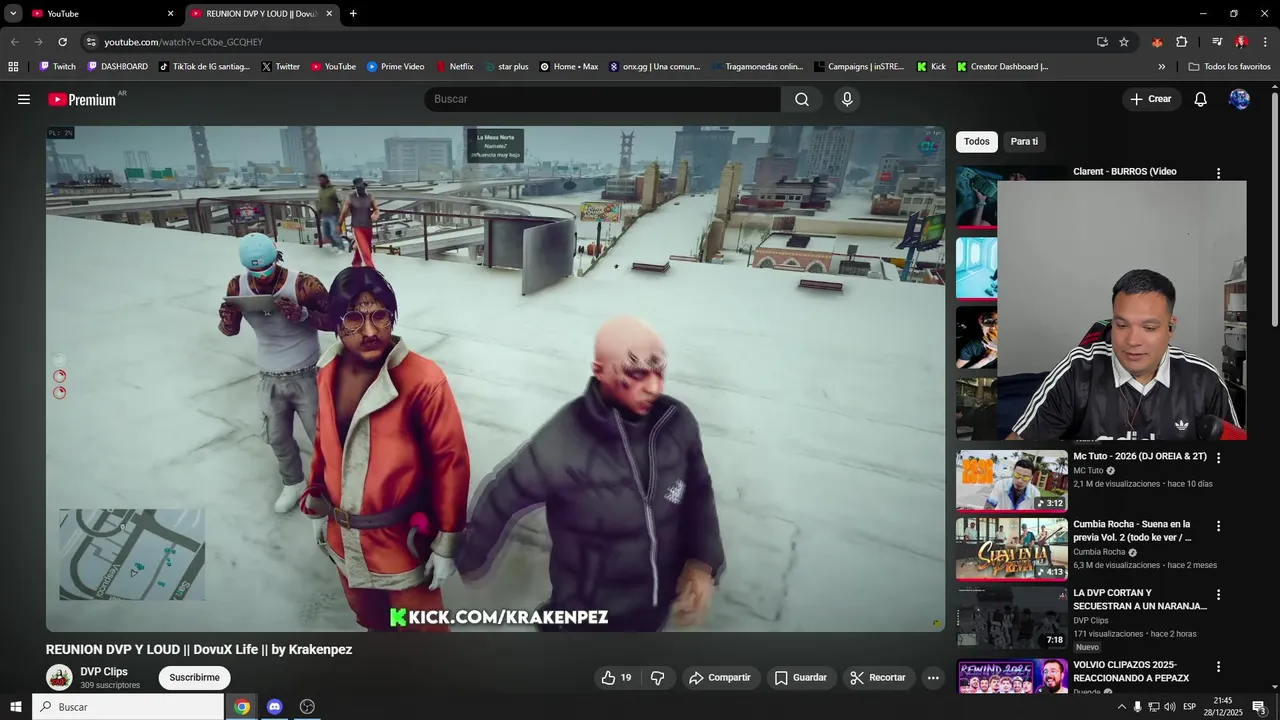Click the youtube.com address bar URL
1280x720 pixels.
[183, 42]
